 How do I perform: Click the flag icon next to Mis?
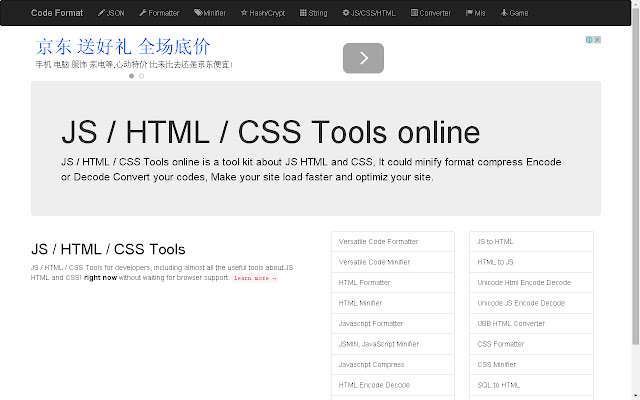(469, 13)
